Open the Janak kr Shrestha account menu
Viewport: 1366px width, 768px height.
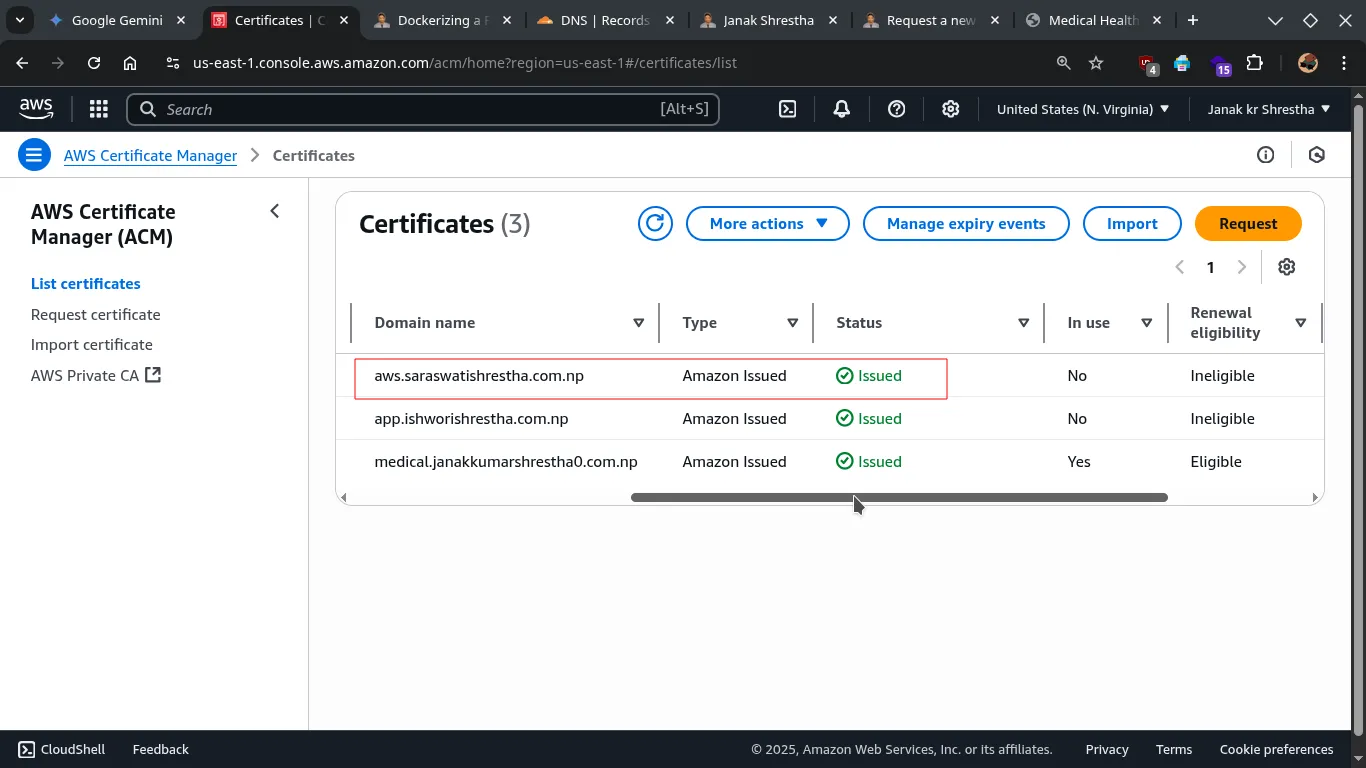[1268, 109]
